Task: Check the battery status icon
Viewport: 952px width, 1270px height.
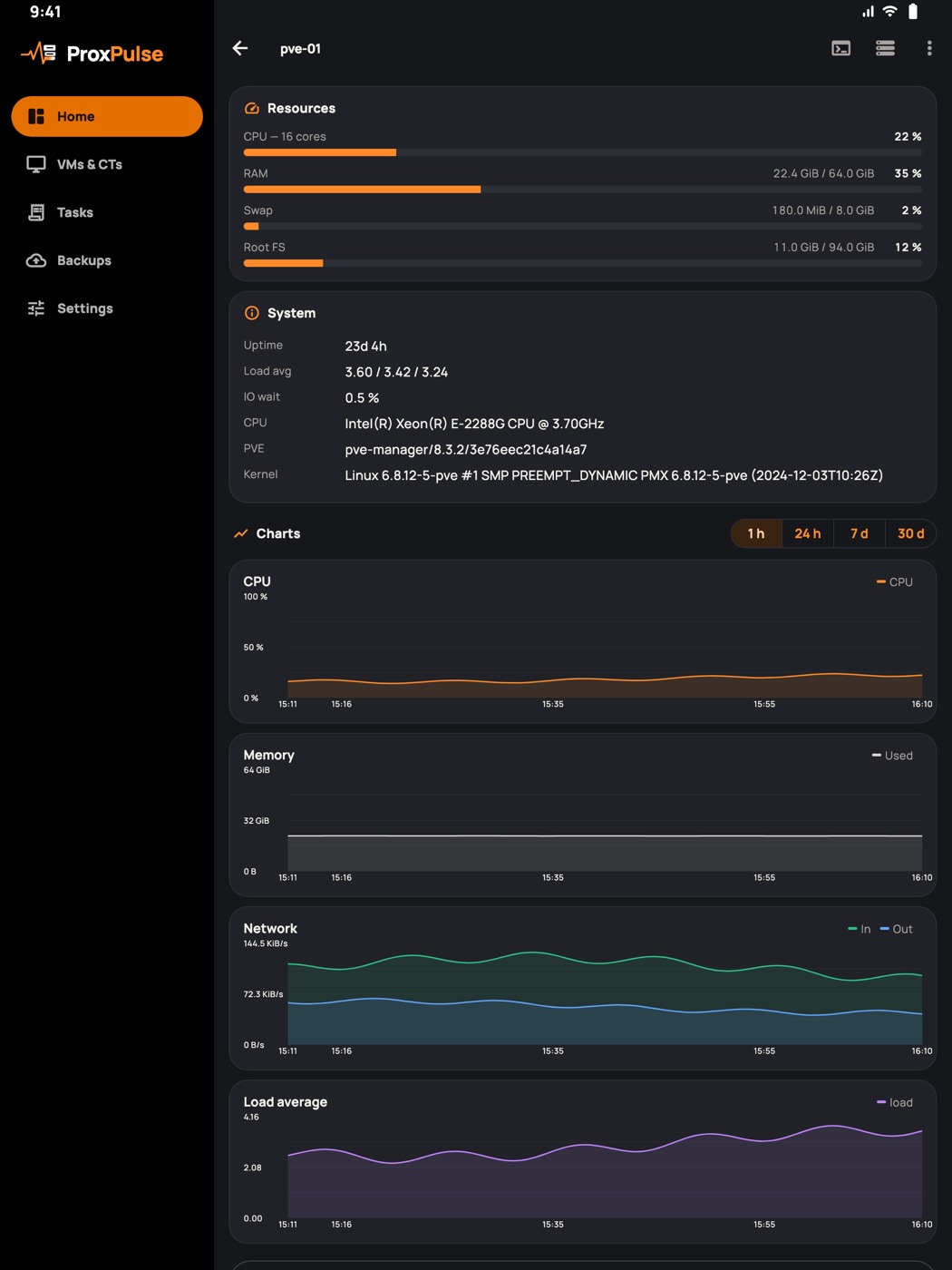Action: [x=913, y=11]
